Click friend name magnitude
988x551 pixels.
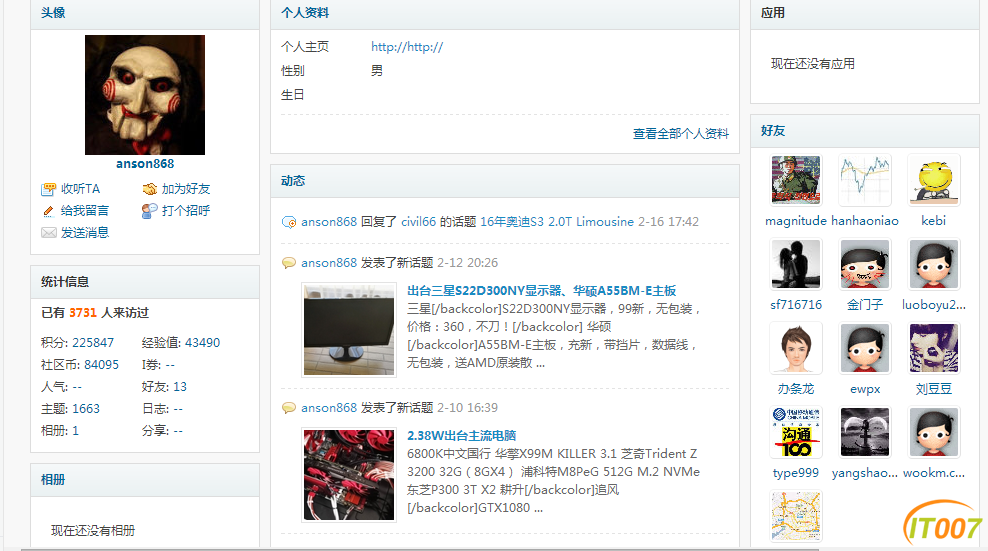[x=796, y=221]
